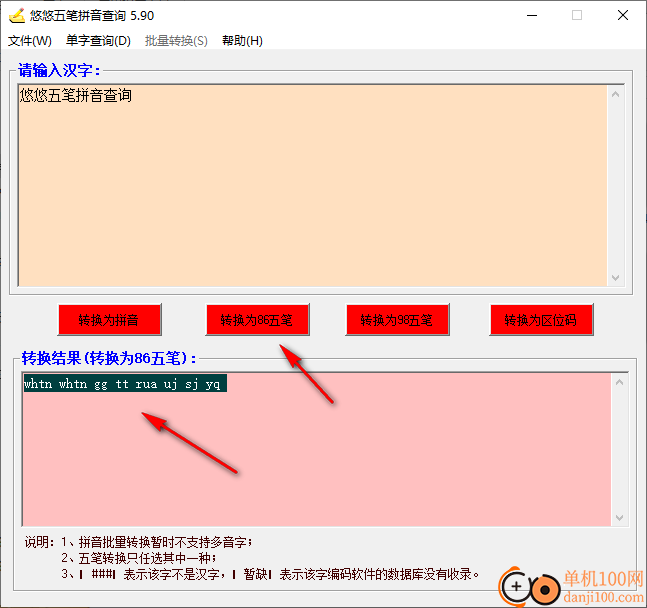Viewport: 647px width, 608px height.
Task: Click the 转换为98五笔 button
Action: (397, 320)
